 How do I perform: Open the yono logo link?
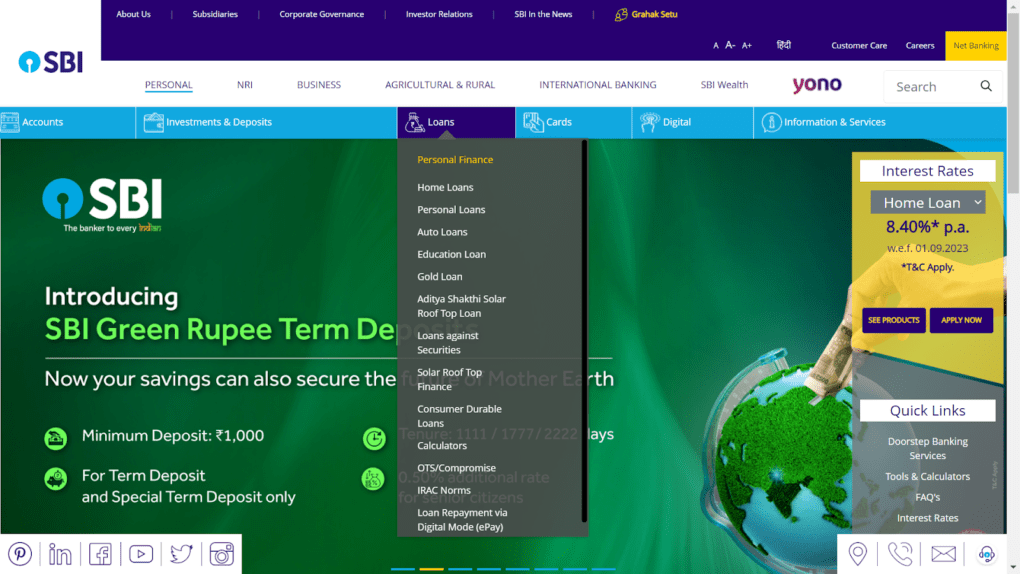[817, 85]
